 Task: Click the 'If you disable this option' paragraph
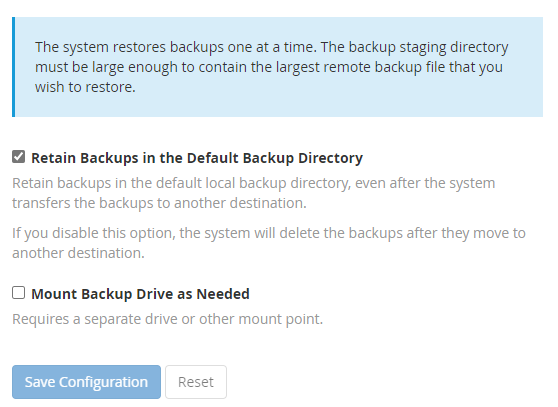point(269,243)
